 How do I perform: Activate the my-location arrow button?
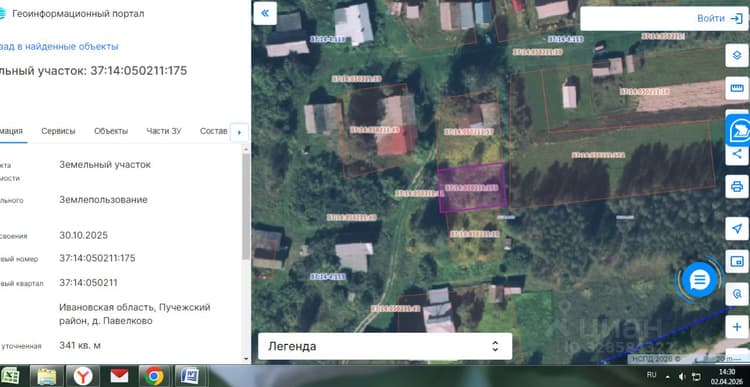click(737, 229)
